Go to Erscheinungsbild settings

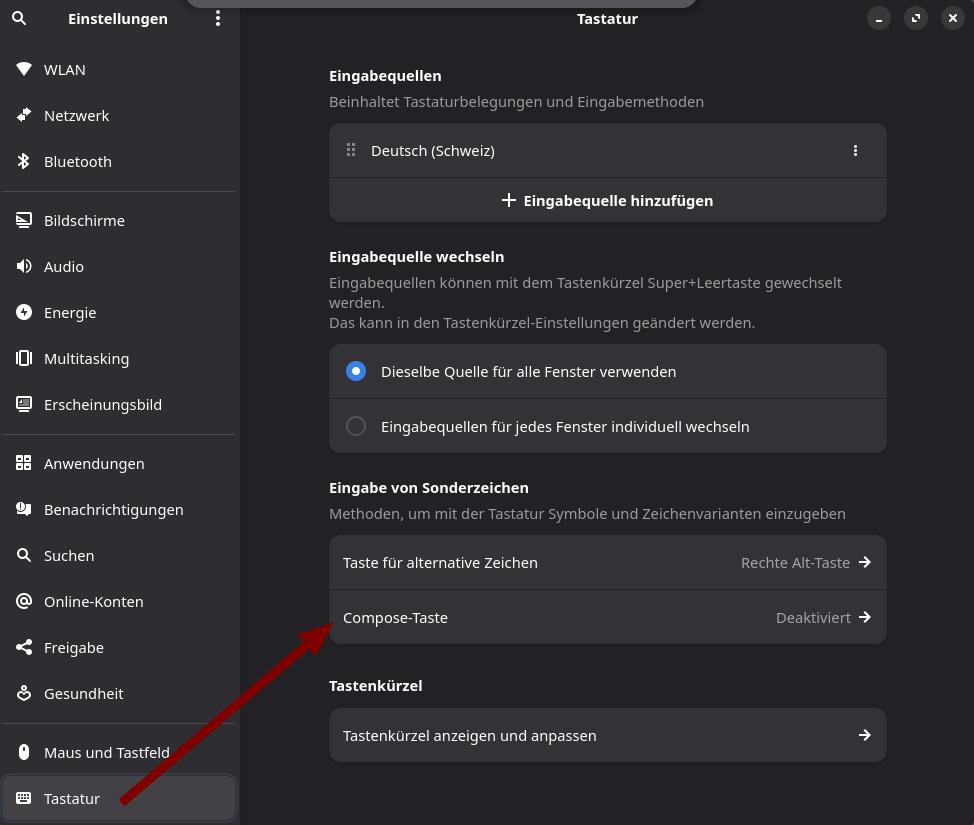tap(102, 404)
